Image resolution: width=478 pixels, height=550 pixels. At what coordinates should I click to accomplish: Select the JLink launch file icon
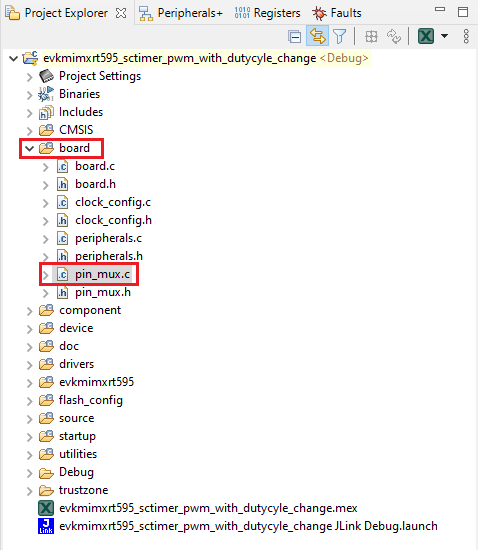coord(46,526)
